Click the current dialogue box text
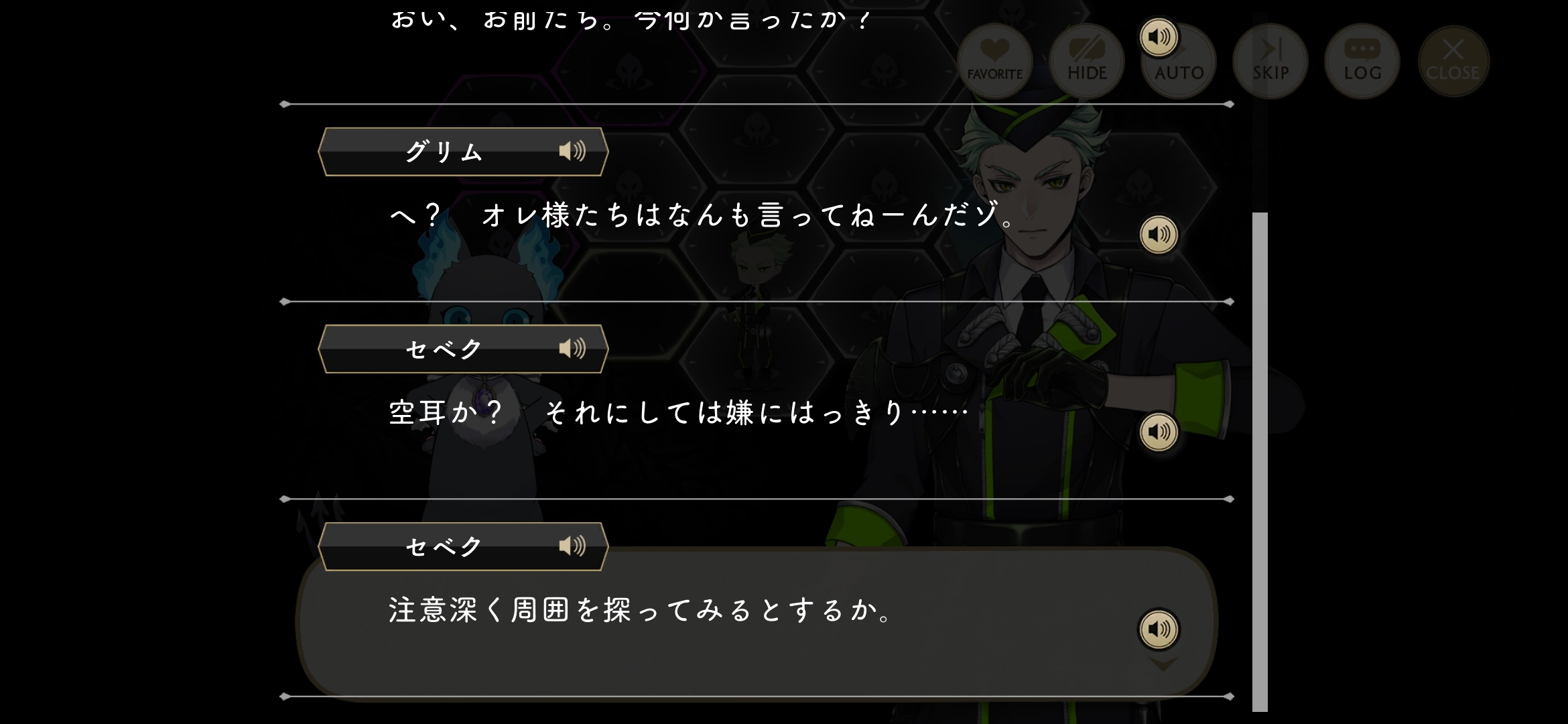This screenshot has width=1568, height=724. coord(640,610)
